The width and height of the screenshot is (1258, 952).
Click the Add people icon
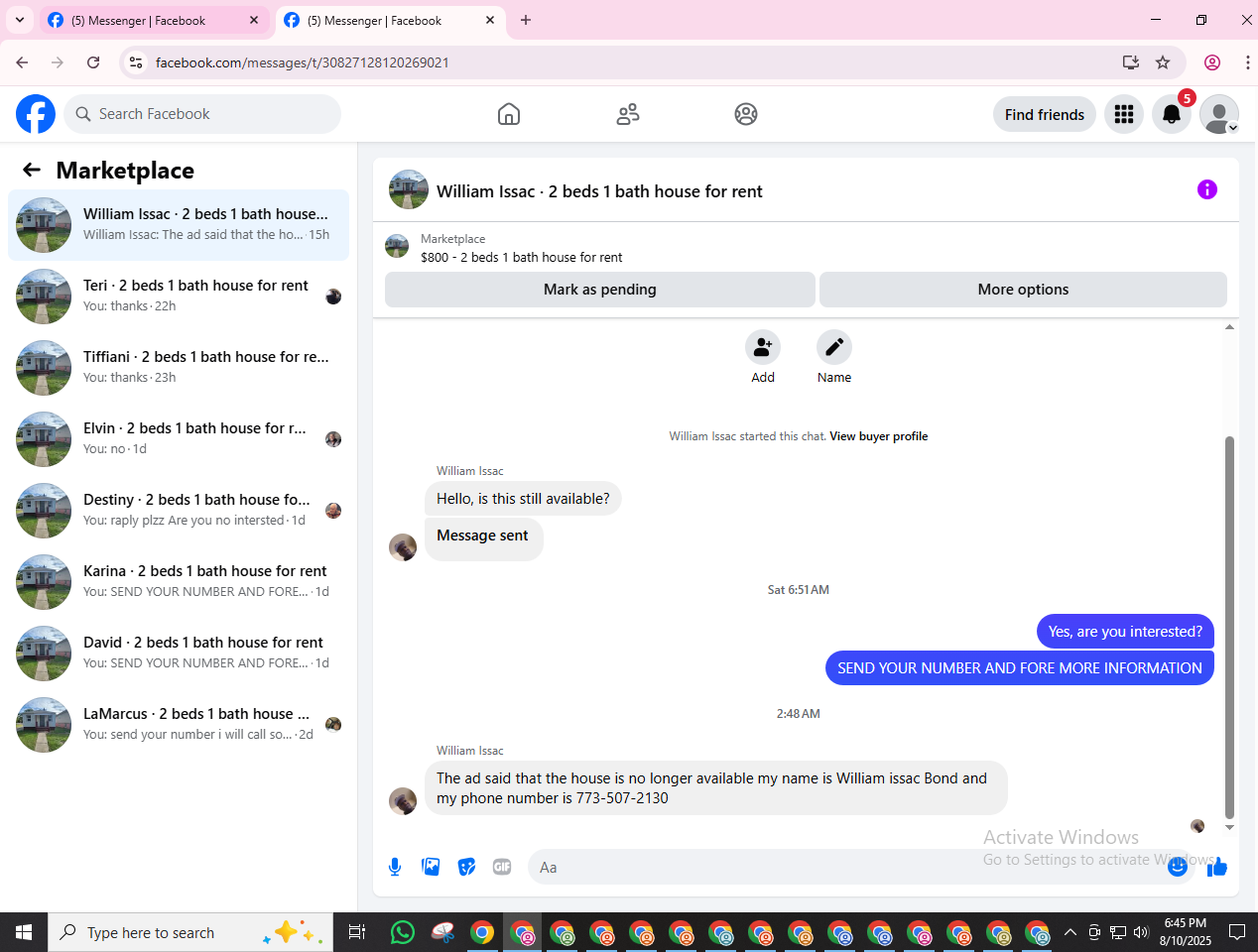(763, 347)
